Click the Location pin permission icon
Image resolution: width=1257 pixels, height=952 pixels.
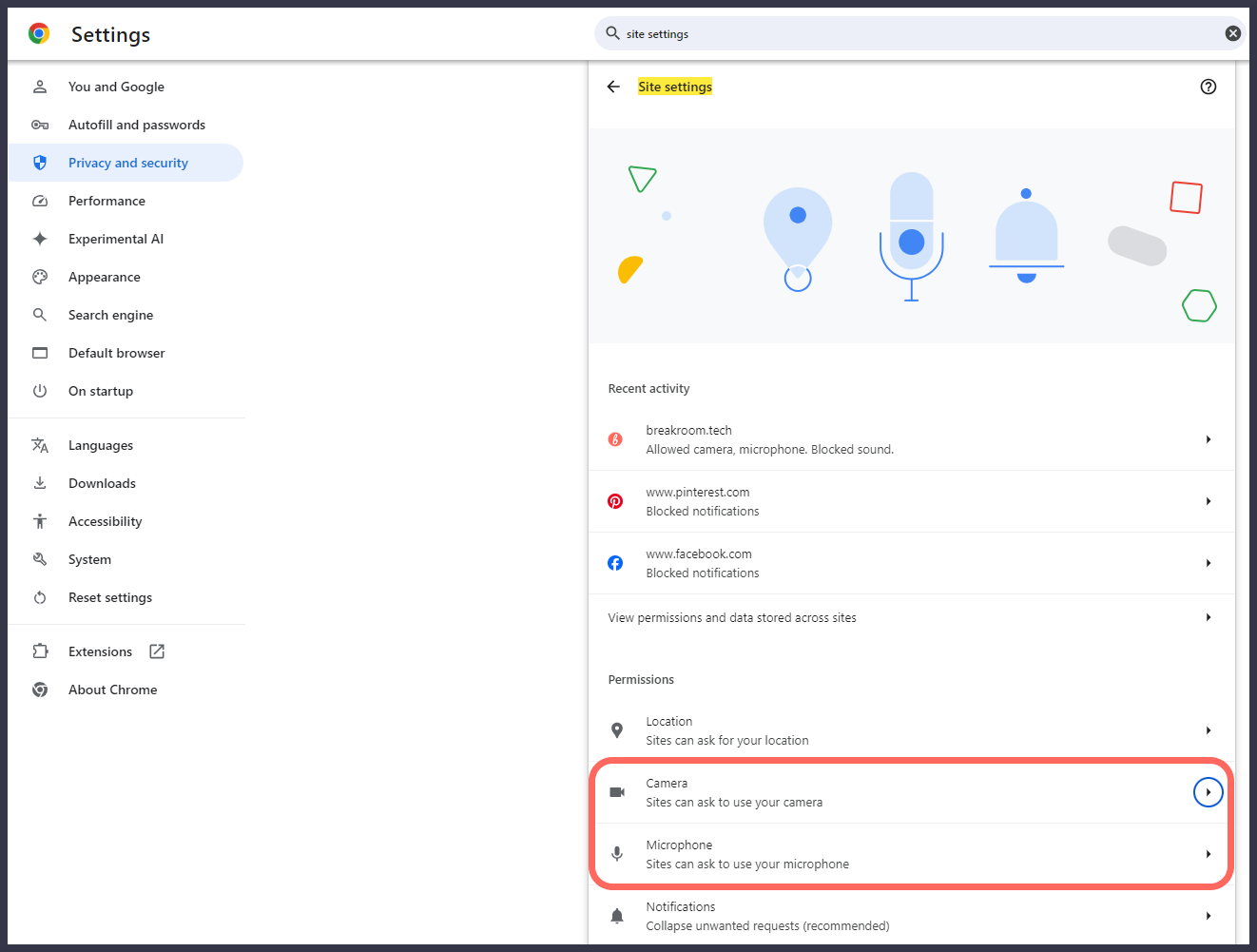pos(617,730)
